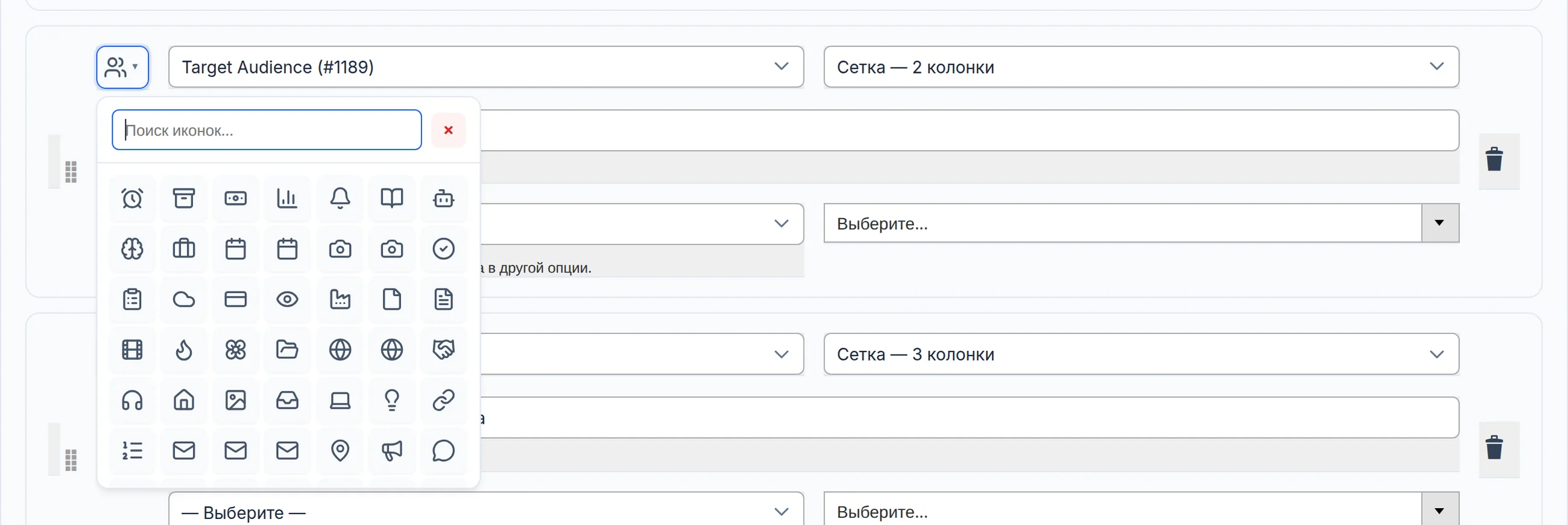Pick the alarm clock icon
Screen dimensions: 1568x525
click(x=132, y=198)
